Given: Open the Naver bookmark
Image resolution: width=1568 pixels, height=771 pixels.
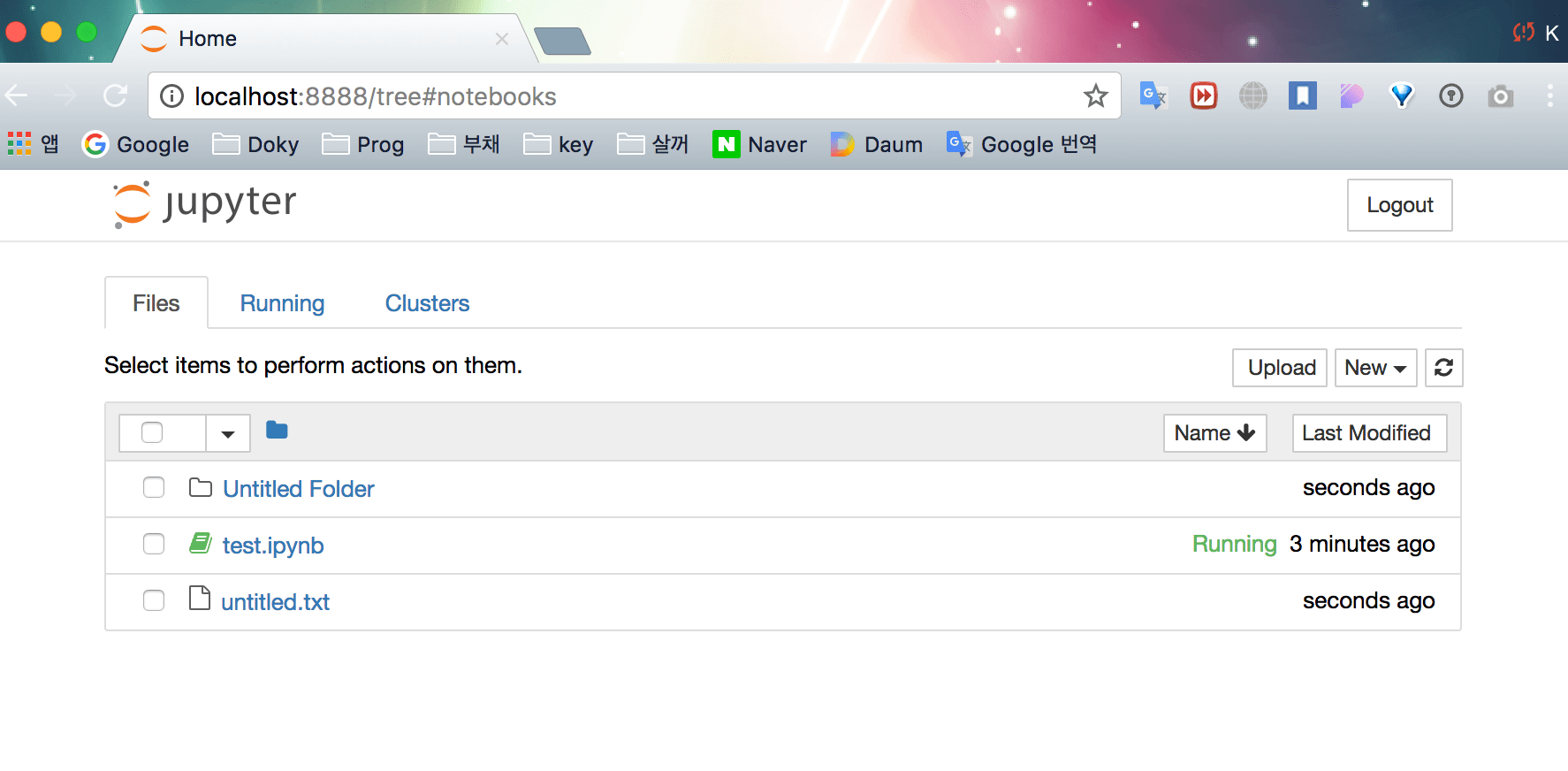Looking at the screenshot, I should (x=760, y=143).
